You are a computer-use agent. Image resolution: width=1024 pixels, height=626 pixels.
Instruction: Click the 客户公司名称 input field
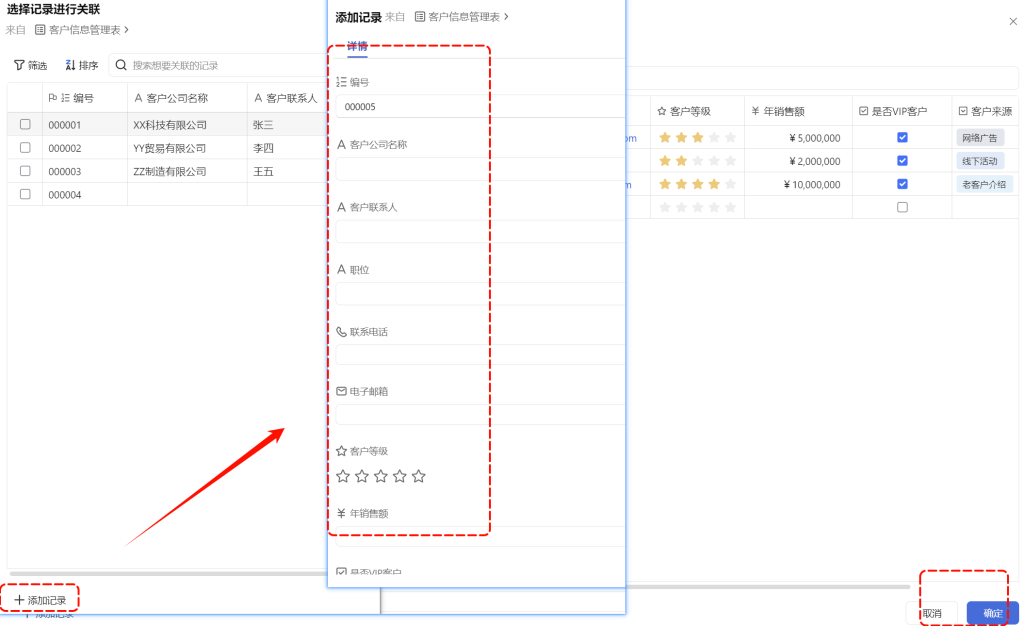click(x=480, y=169)
